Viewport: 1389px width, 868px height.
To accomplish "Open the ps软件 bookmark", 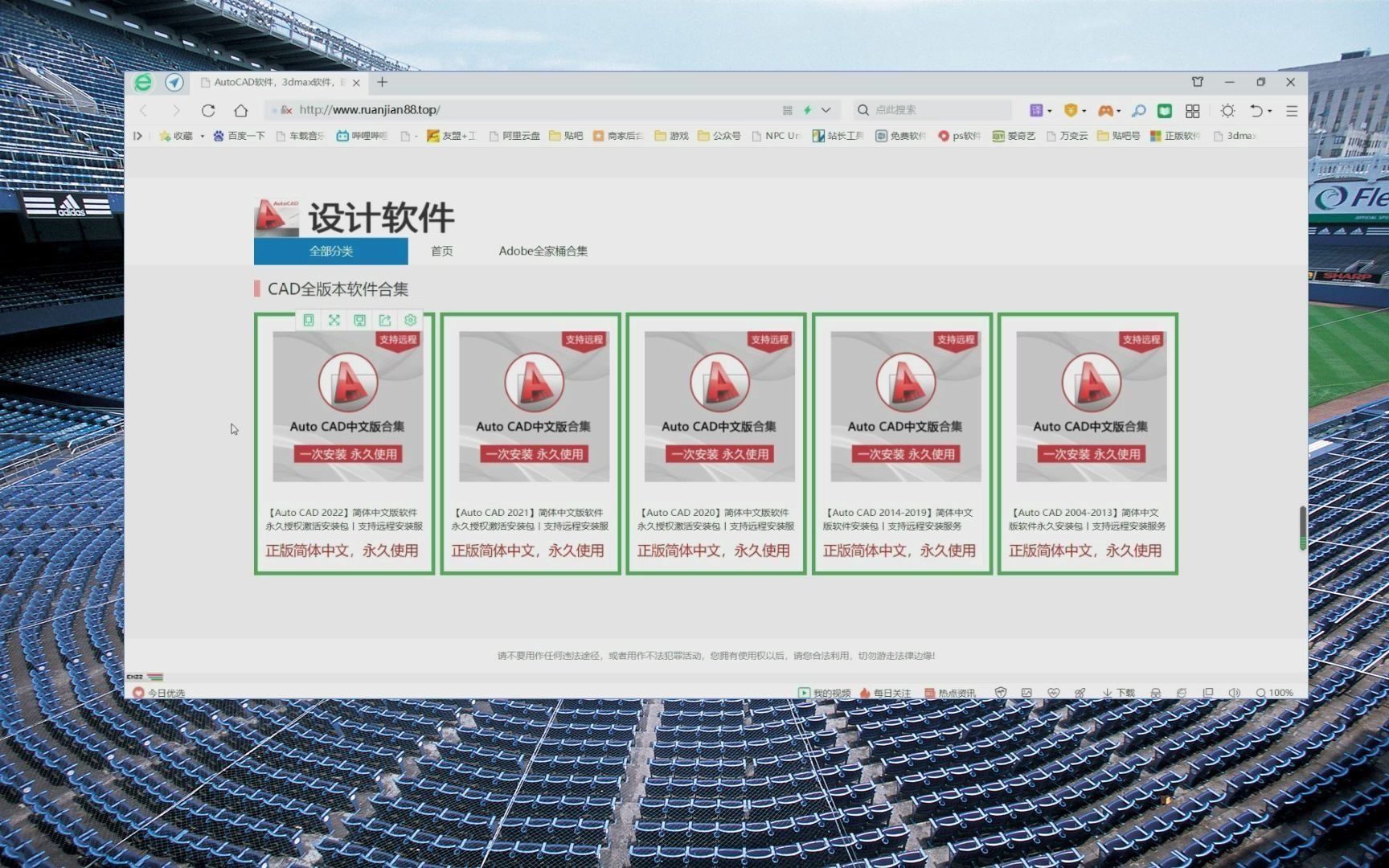I will click(959, 136).
